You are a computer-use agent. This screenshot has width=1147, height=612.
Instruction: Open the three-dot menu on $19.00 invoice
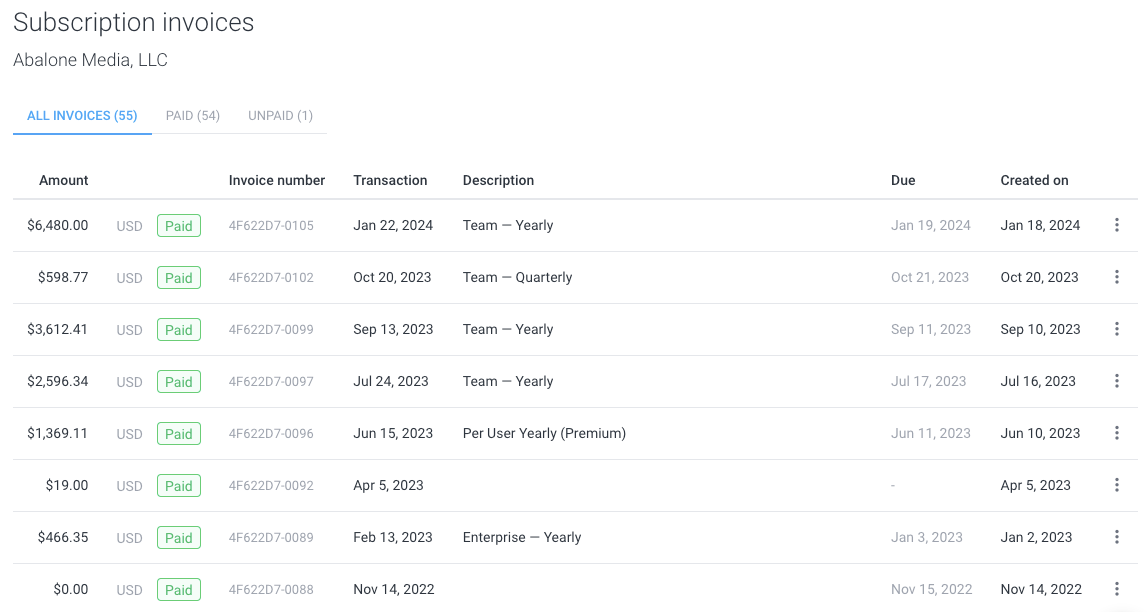tap(1116, 485)
